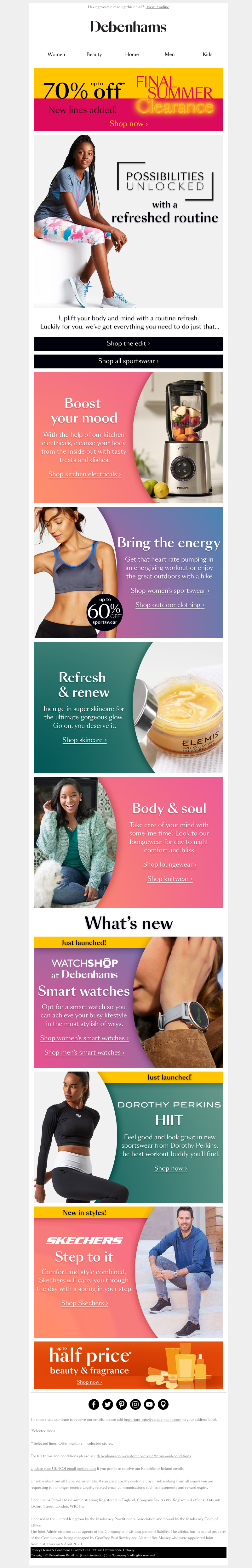Open 'Shop outdoor clothing' link
The image size is (252, 1568).
[169, 605]
